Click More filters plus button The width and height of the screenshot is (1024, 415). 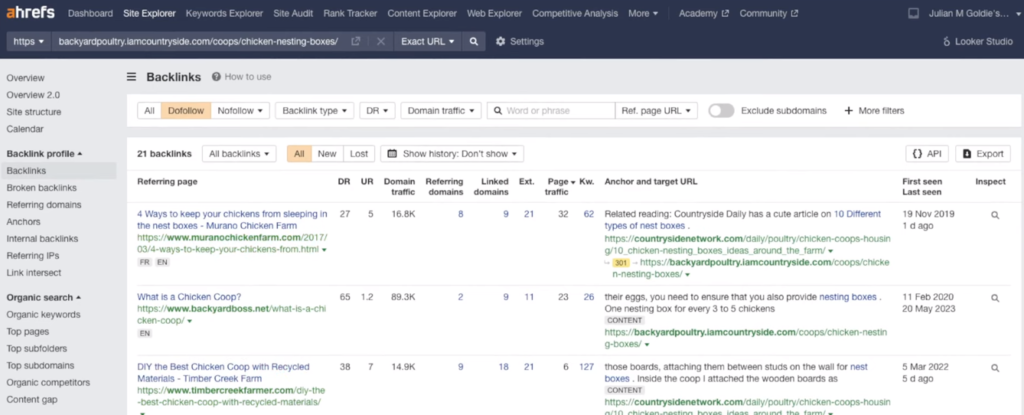coord(874,110)
